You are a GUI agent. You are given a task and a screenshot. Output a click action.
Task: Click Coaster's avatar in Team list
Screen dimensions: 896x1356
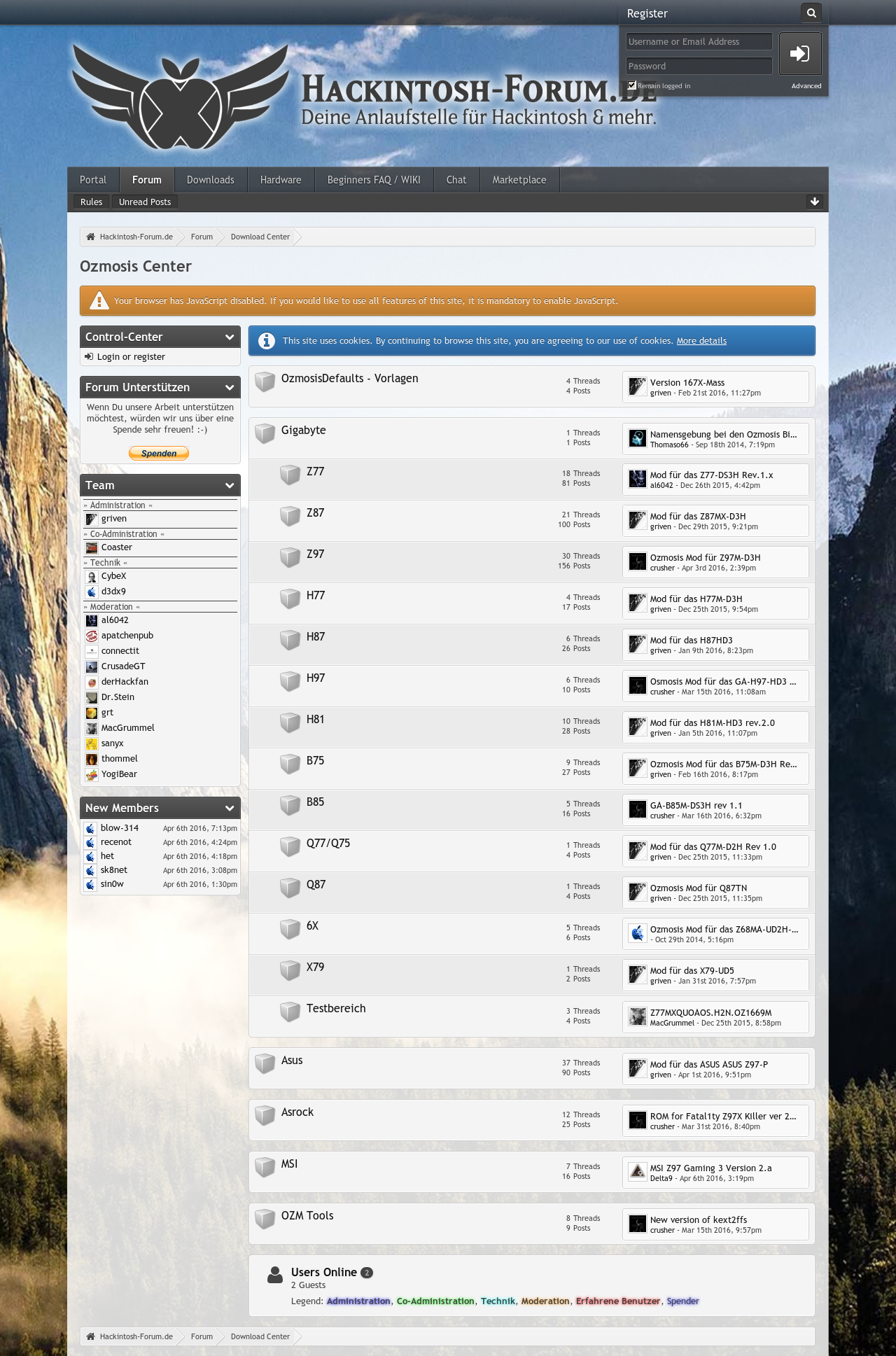click(92, 547)
